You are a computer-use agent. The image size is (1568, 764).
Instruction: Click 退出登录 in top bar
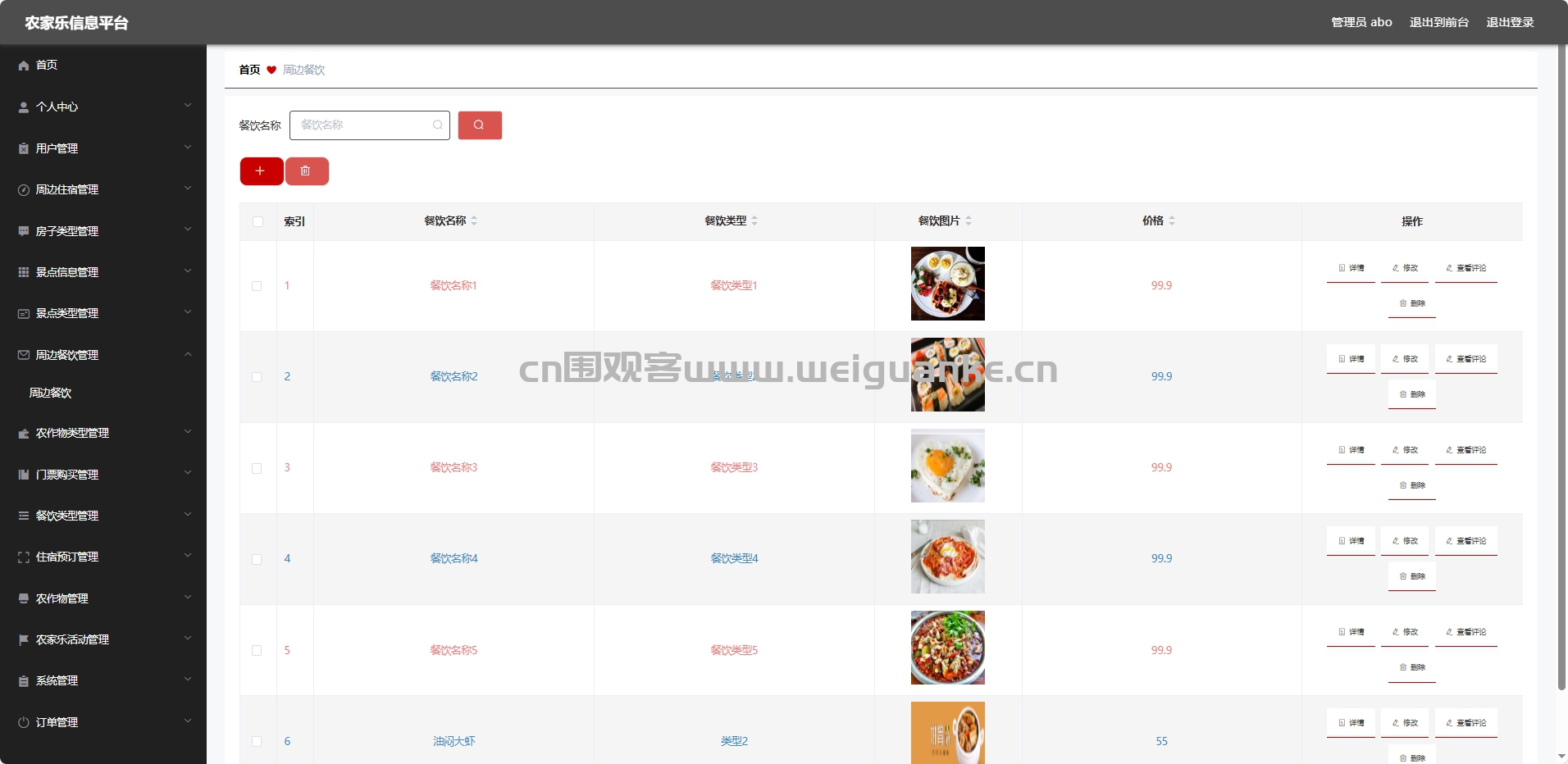click(1510, 22)
